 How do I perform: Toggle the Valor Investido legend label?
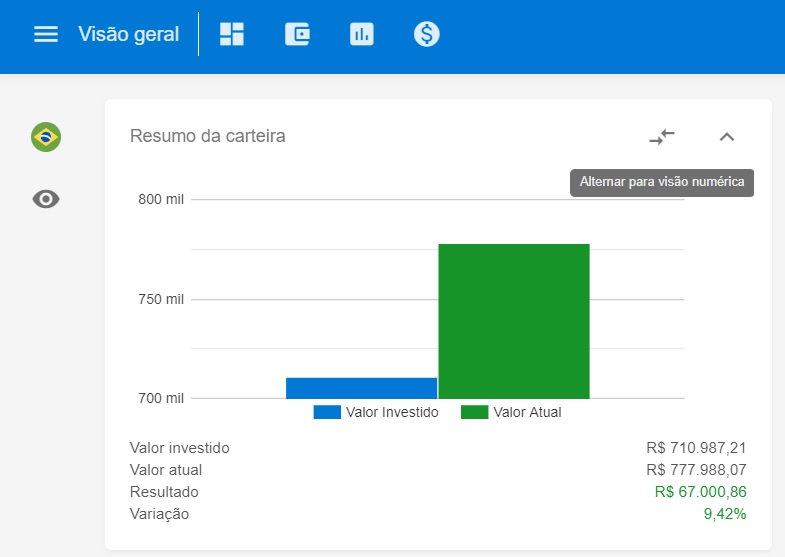tap(392, 412)
